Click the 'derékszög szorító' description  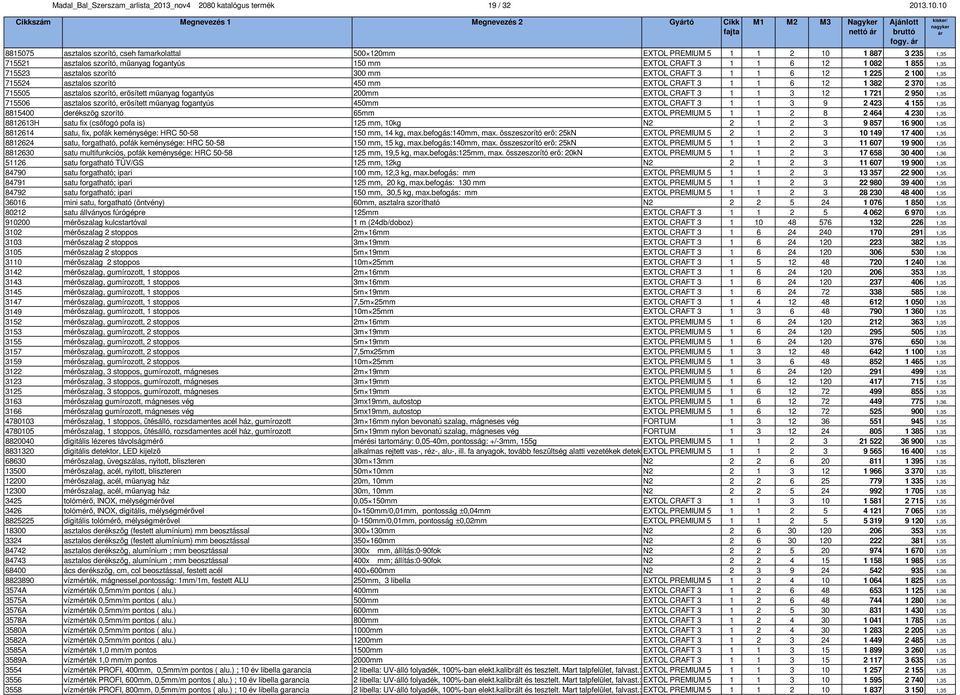(94, 113)
